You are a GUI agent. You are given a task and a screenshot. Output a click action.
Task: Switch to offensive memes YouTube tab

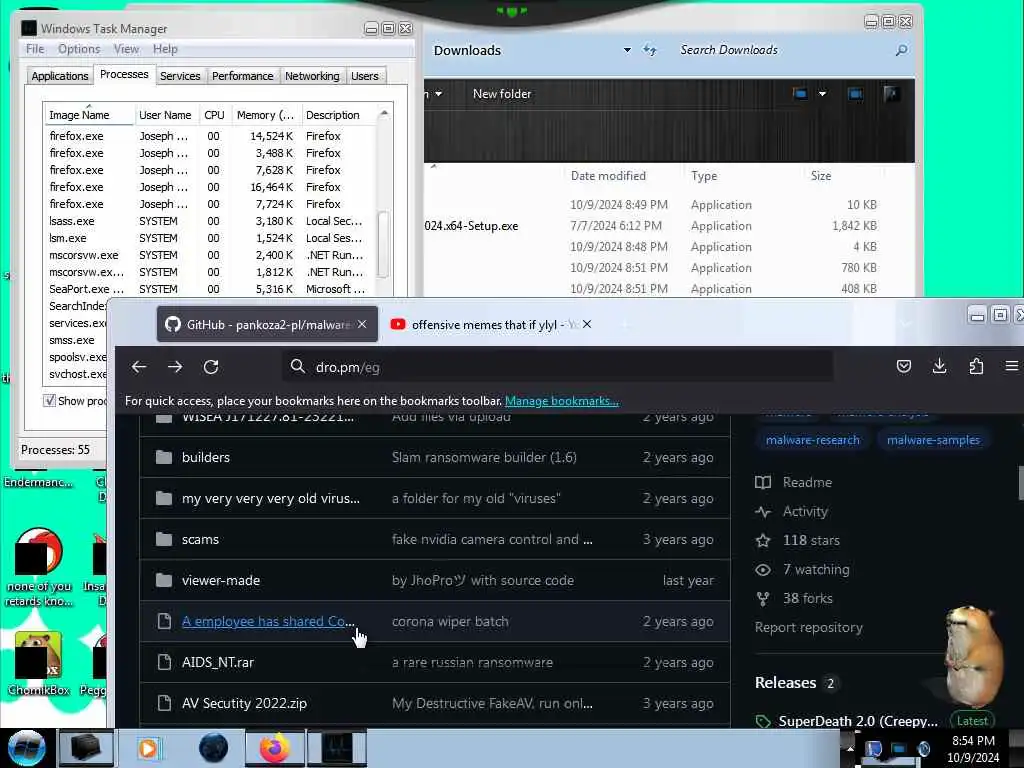point(491,325)
